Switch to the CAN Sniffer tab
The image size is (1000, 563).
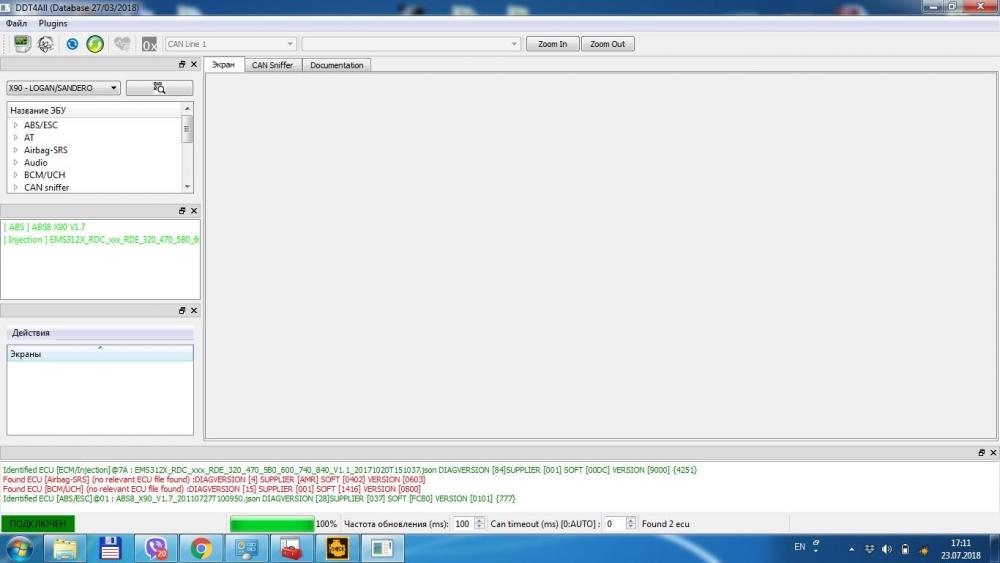[272, 65]
